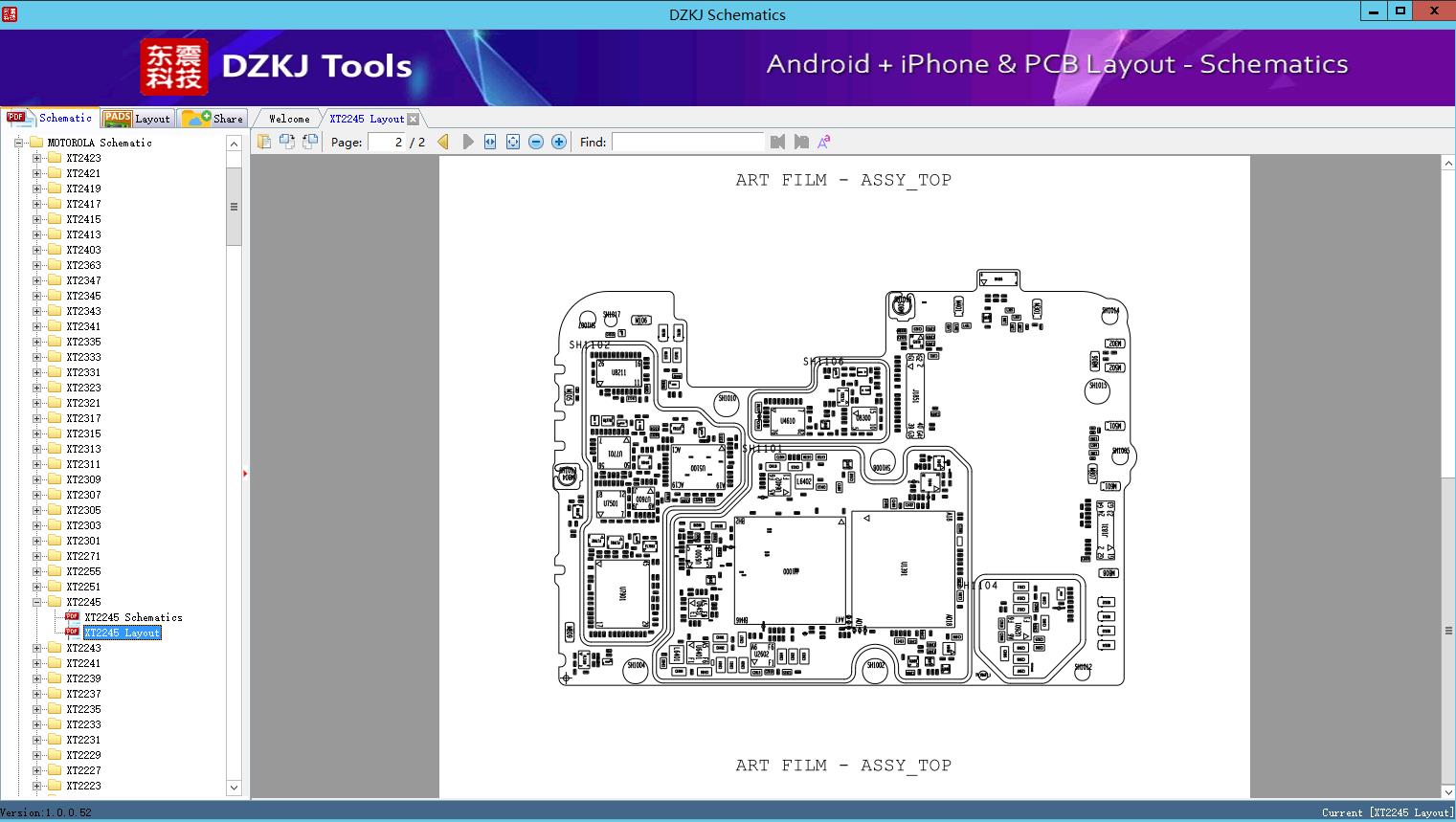
Task: Click the page number input field
Action: click(387, 142)
